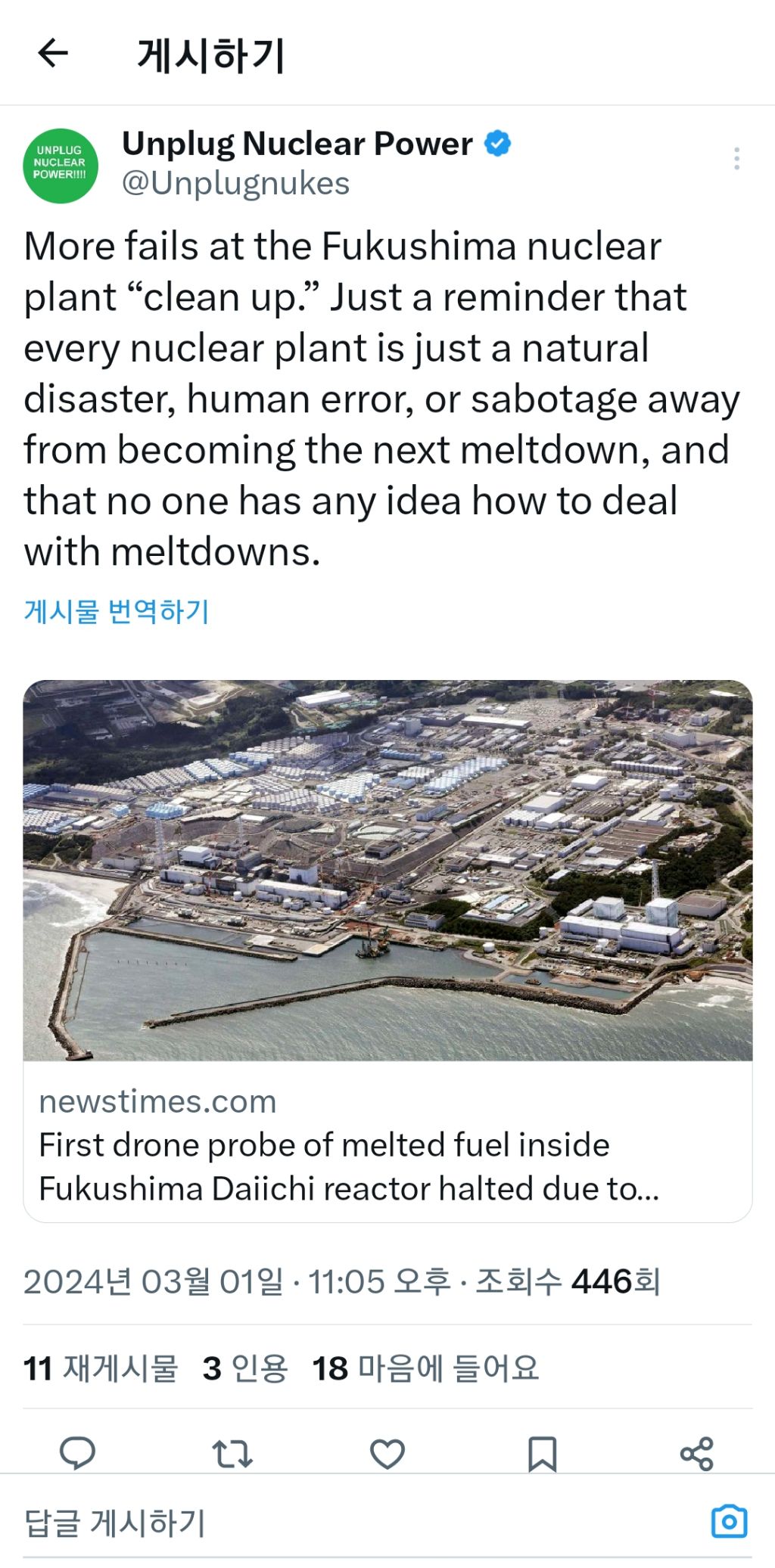Tap the Unplug Nuclear Power display name
The image size is (775, 1568).
pos(297,143)
